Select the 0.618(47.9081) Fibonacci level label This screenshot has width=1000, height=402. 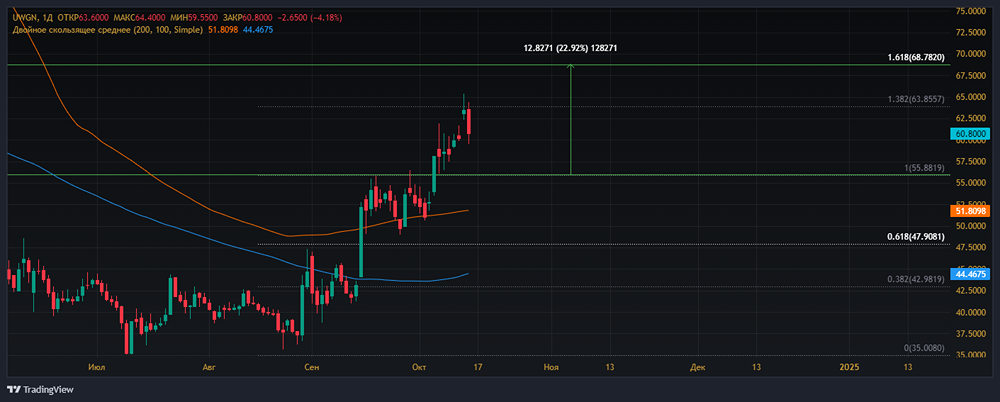click(x=918, y=237)
